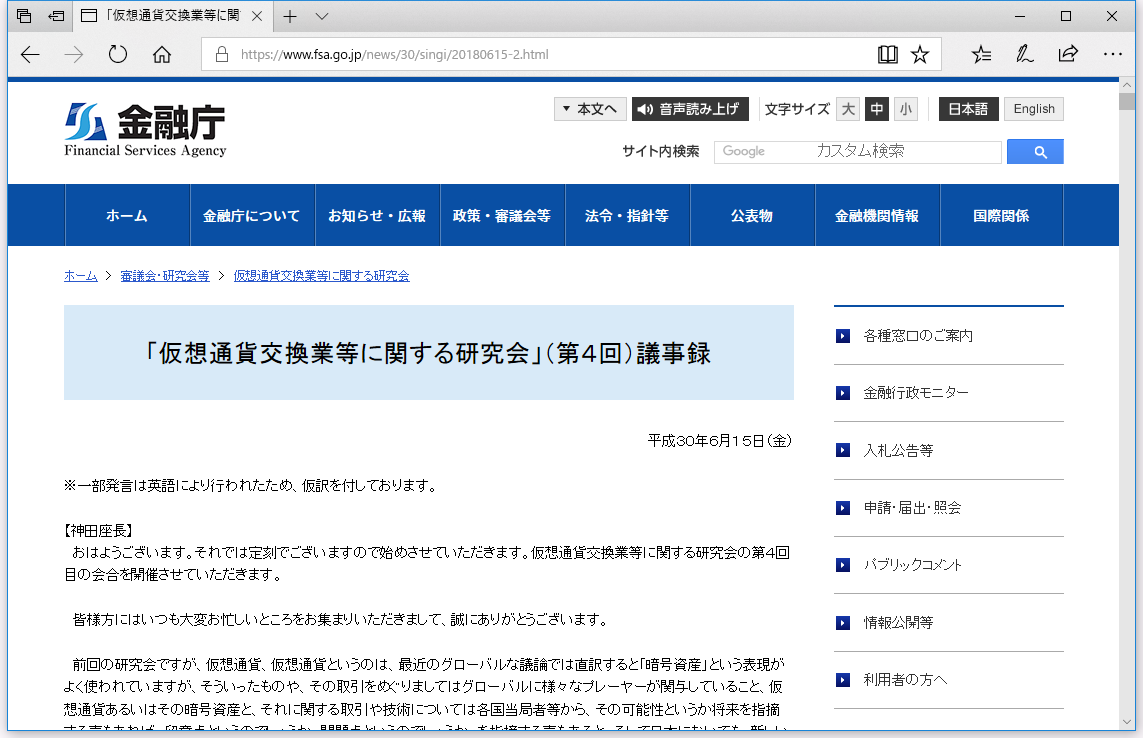Open reading view in the address bar
The width and height of the screenshot is (1143, 738).
point(887,54)
